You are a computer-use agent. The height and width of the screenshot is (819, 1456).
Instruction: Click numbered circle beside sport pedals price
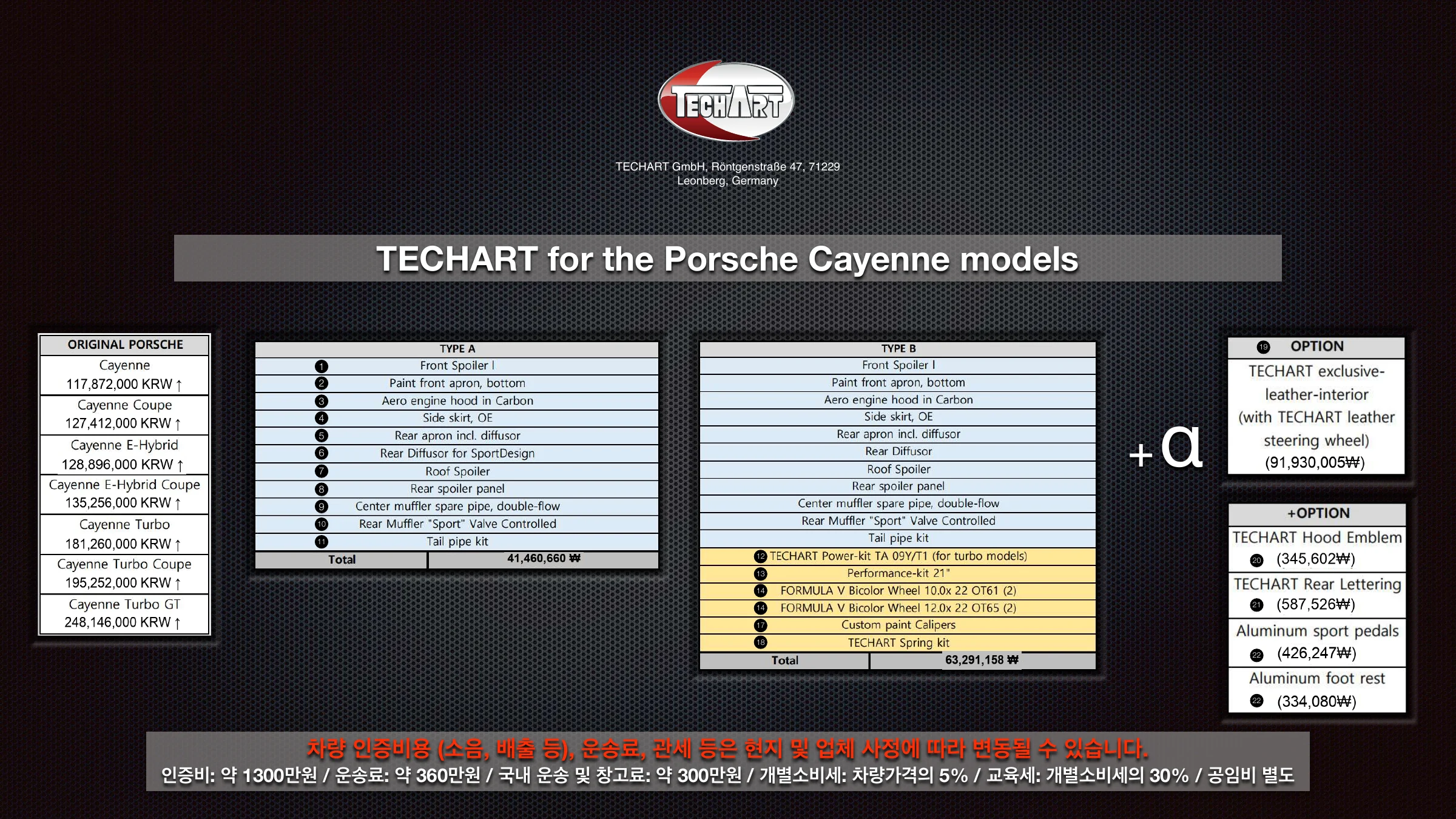click(x=1256, y=655)
